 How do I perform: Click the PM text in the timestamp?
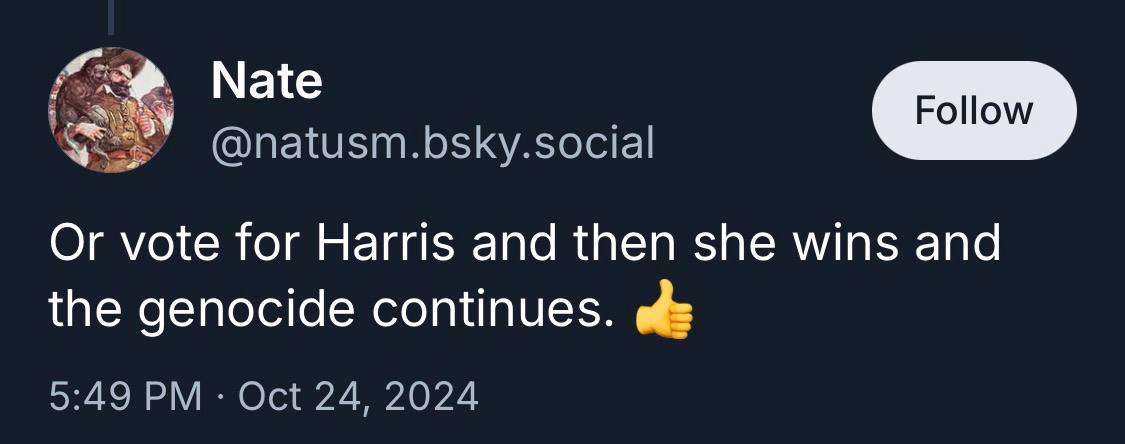coord(175,396)
